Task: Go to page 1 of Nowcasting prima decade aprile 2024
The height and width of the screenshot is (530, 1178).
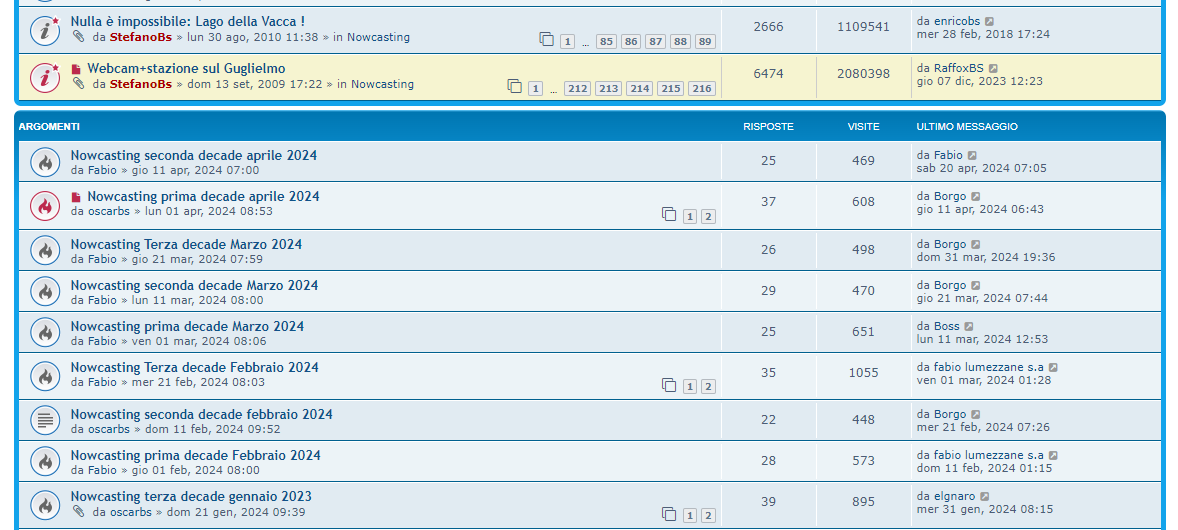Action: click(690, 216)
